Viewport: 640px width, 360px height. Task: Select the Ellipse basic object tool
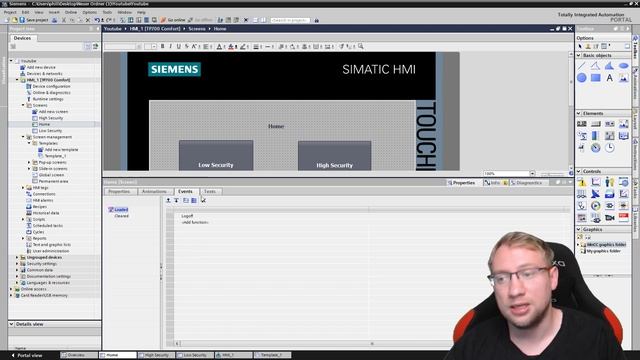pos(623,66)
